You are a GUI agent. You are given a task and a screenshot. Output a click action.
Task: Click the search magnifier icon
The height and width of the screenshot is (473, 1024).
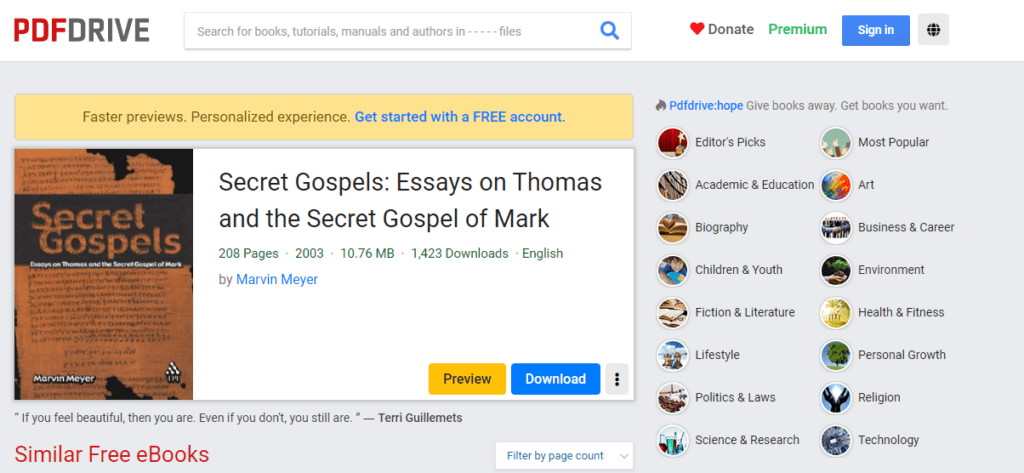(609, 31)
